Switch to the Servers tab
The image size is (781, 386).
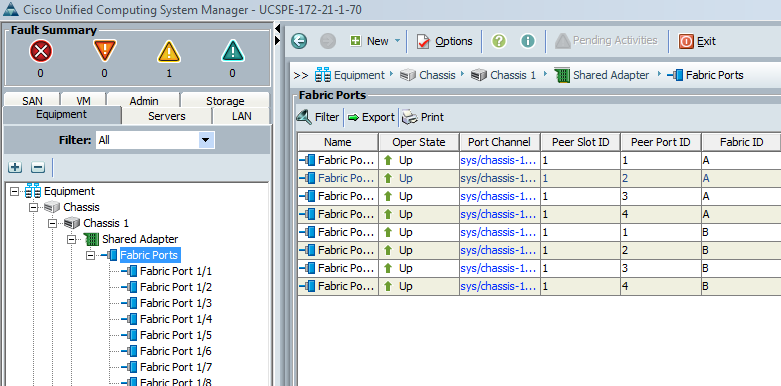[x=167, y=116]
